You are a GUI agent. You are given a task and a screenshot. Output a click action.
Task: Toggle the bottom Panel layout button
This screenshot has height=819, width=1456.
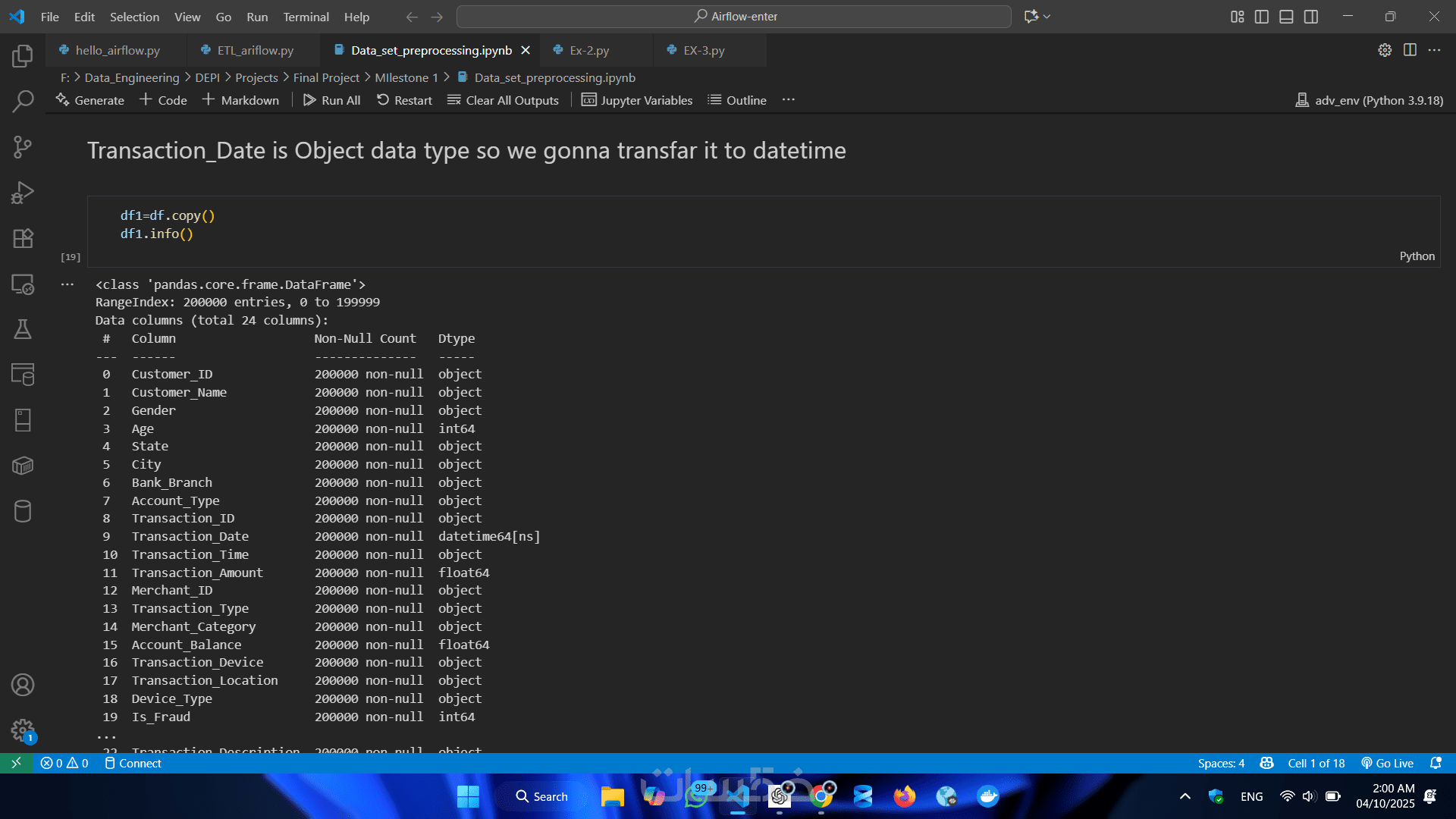point(1286,17)
